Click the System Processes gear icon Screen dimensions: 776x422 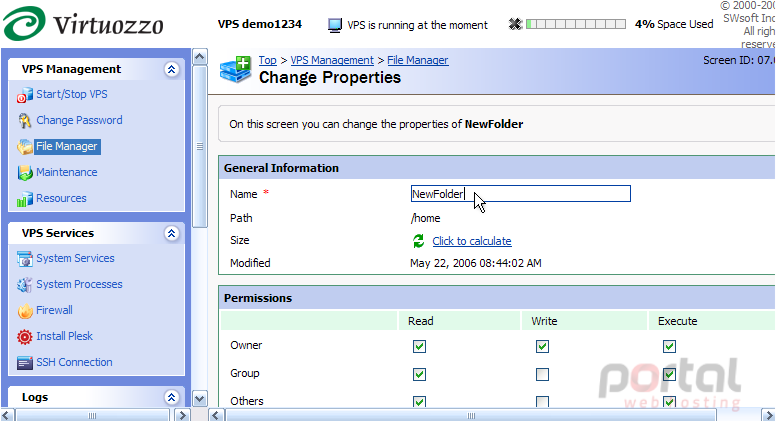click(x=25, y=284)
